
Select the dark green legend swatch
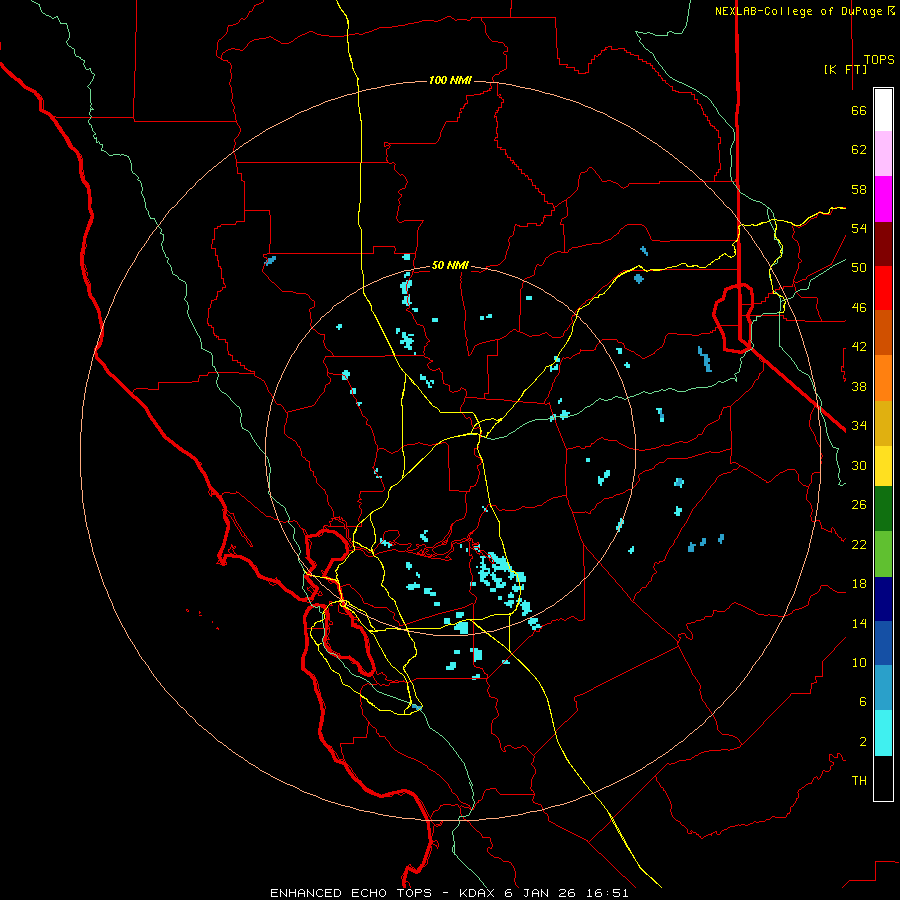pos(883,509)
